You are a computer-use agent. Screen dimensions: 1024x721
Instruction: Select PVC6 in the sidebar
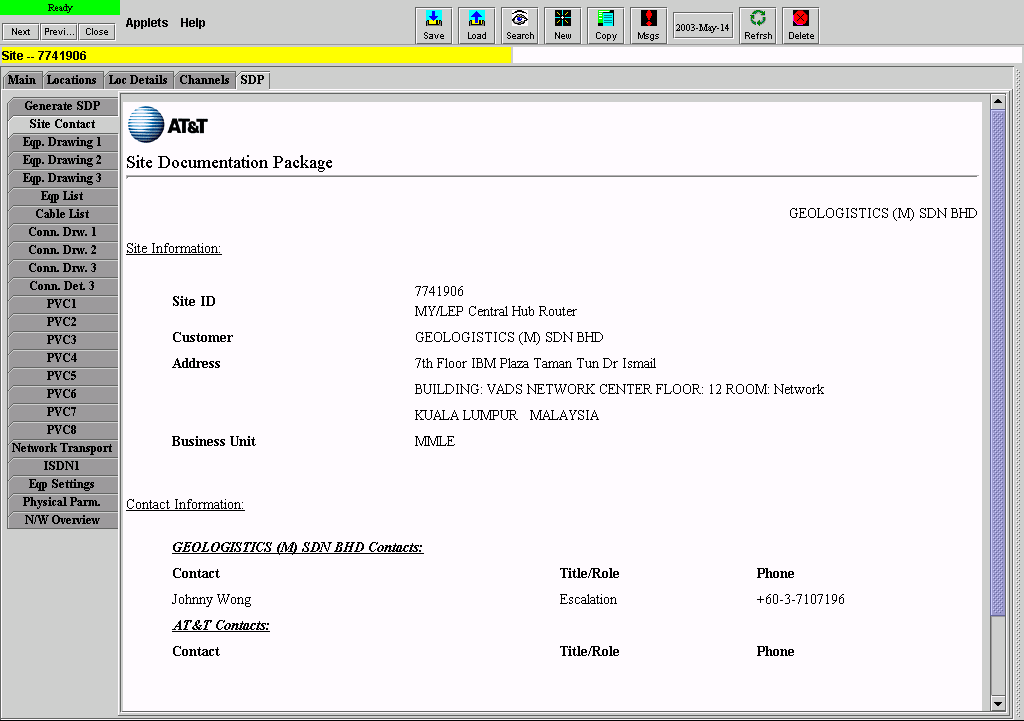[x=63, y=393]
